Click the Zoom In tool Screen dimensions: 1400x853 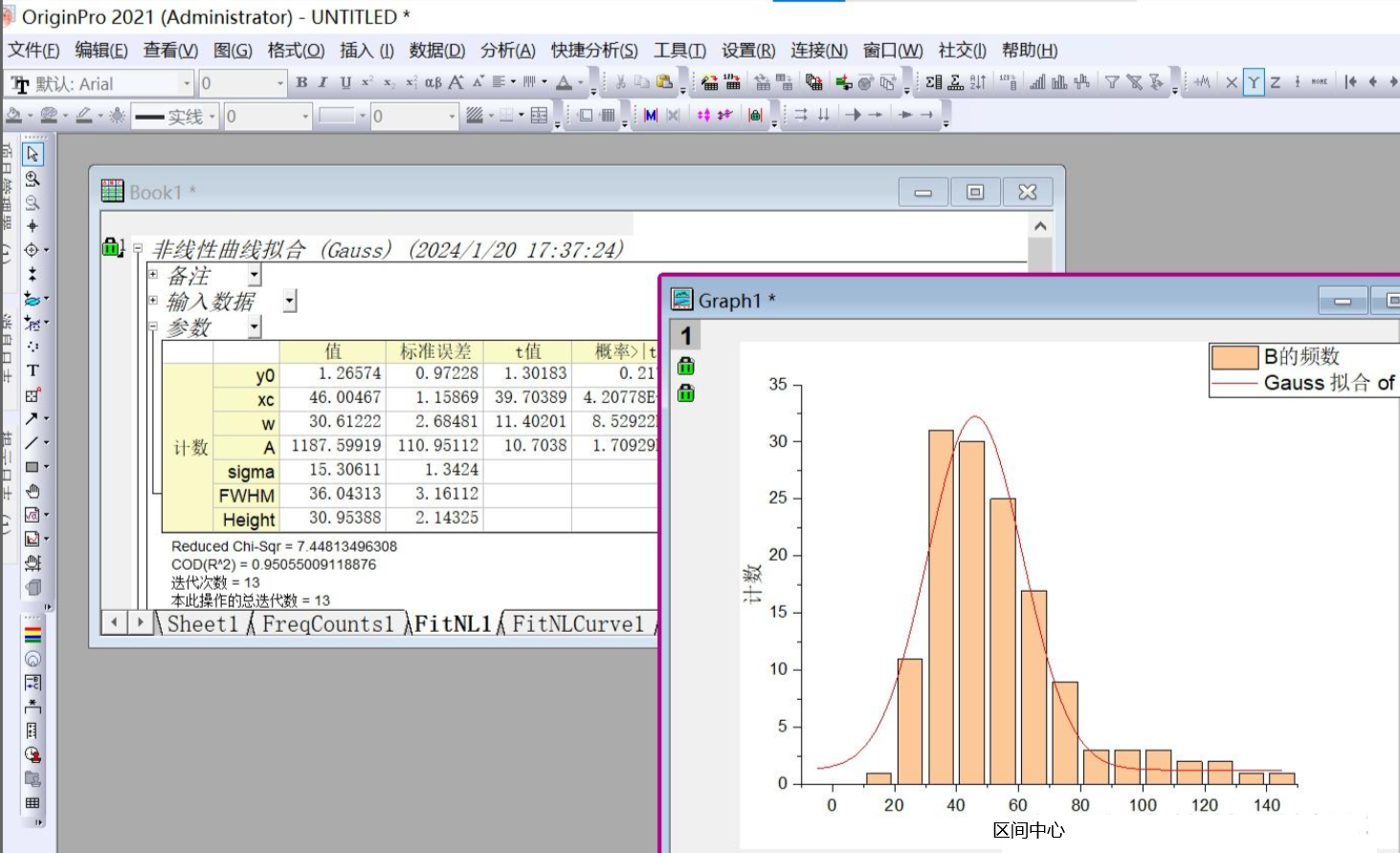(x=33, y=179)
